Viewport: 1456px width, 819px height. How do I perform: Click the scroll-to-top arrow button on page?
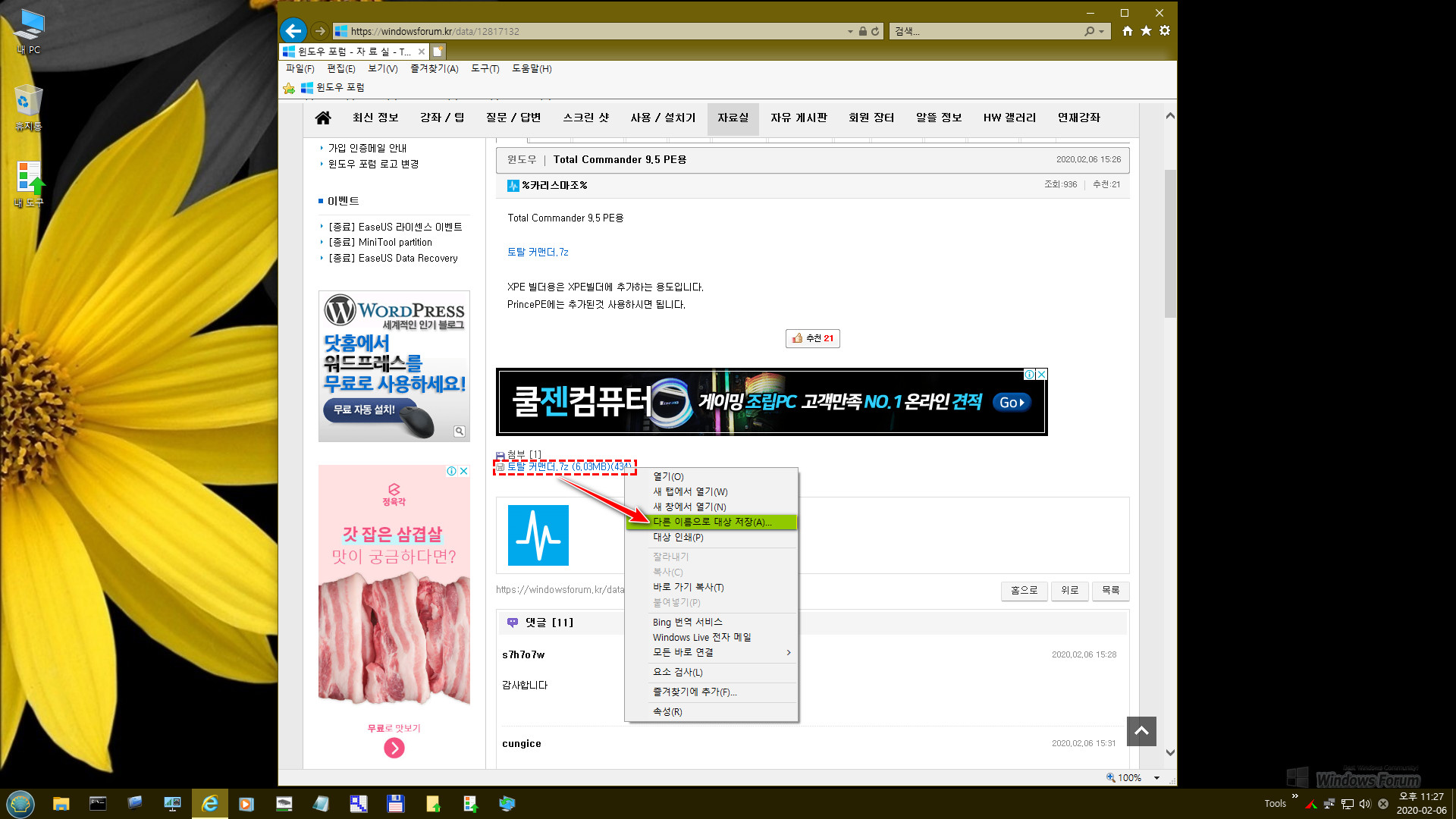coord(1141,731)
